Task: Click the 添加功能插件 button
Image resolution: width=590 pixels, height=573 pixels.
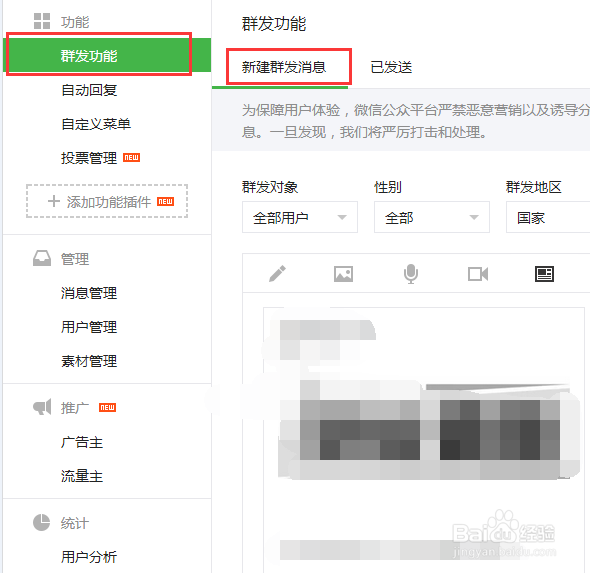Action: click(107, 201)
